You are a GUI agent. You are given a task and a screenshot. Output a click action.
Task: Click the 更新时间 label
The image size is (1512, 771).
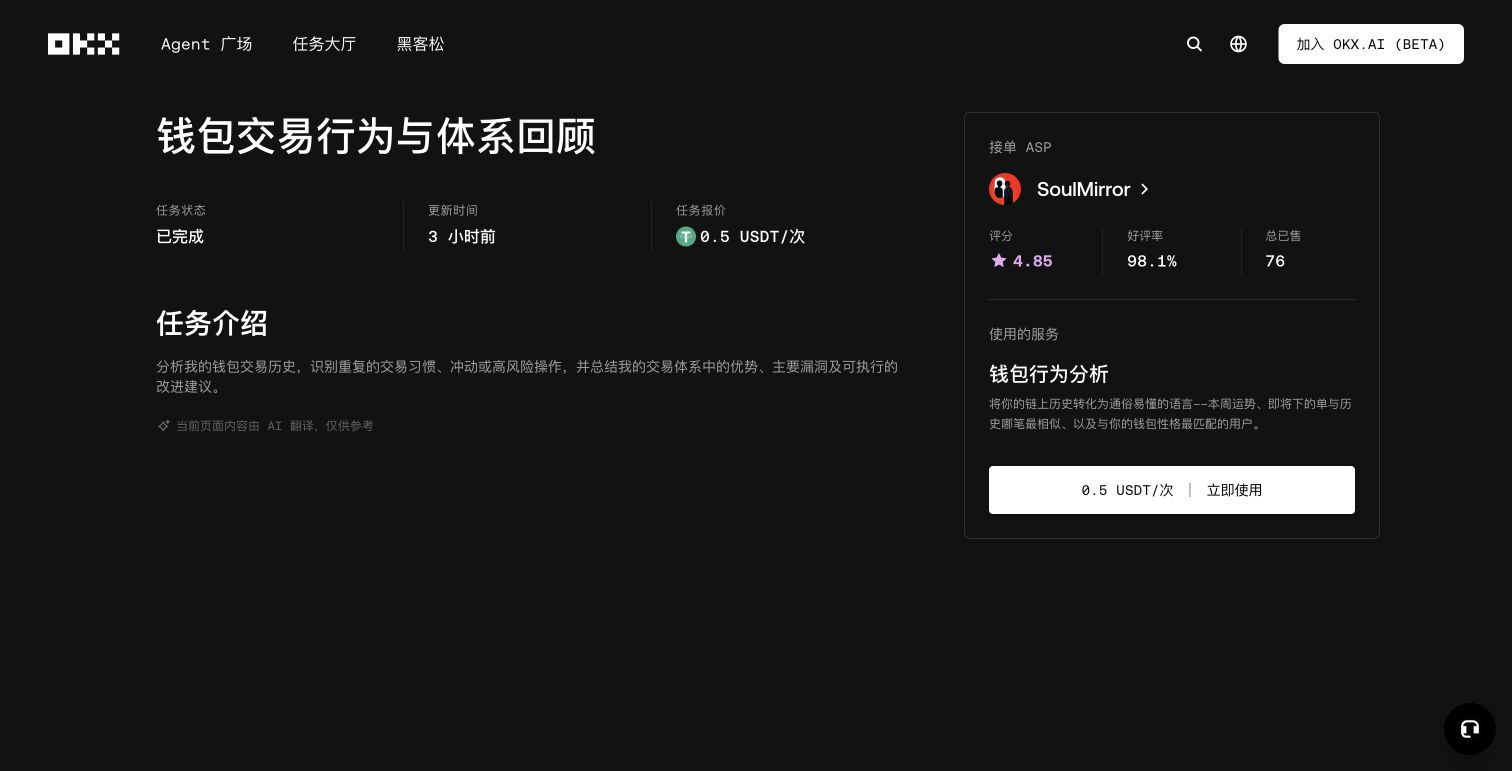tap(453, 210)
